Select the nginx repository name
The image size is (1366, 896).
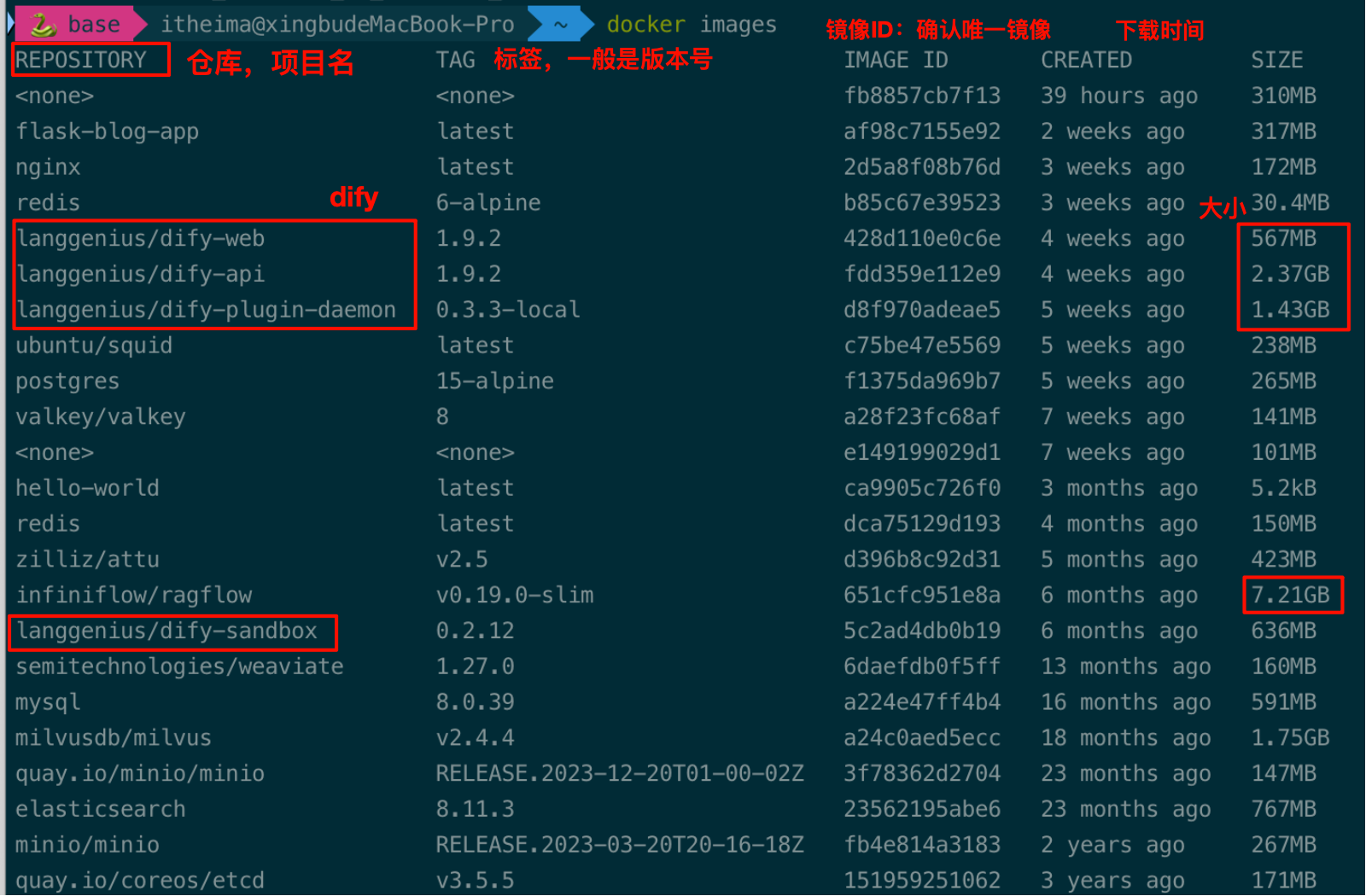(48, 167)
